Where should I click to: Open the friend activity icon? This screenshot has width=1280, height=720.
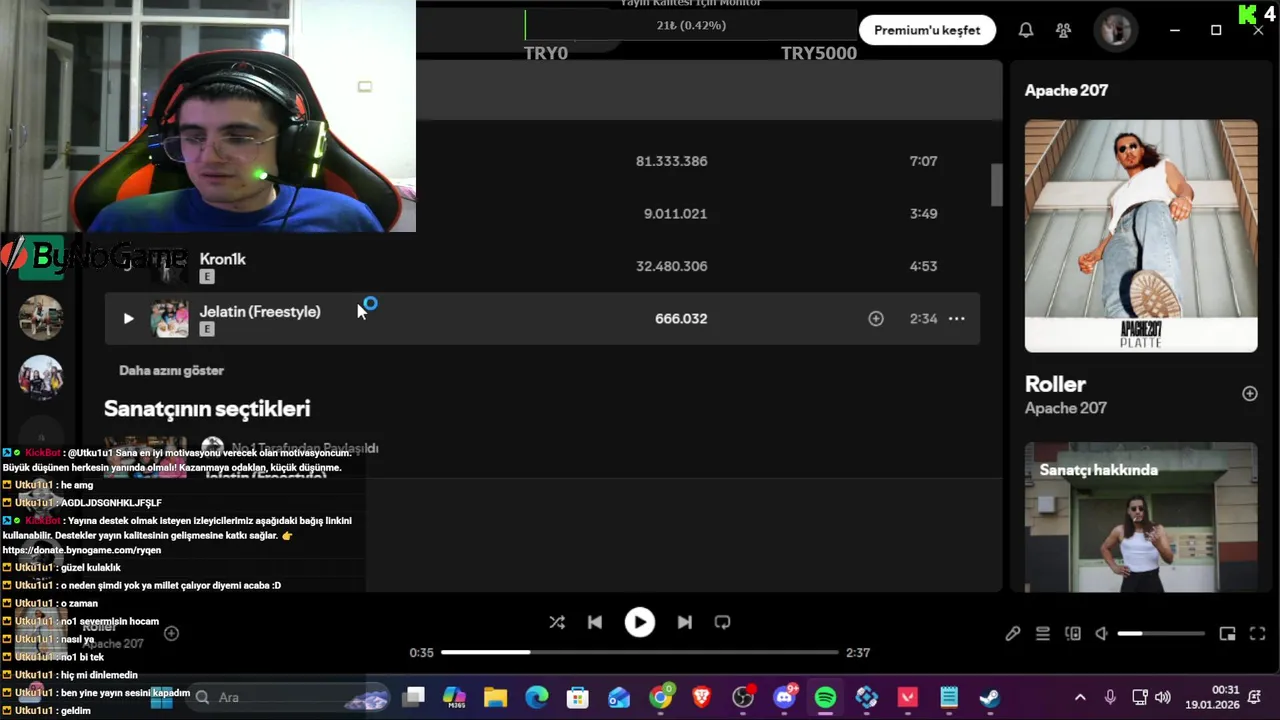(1064, 30)
